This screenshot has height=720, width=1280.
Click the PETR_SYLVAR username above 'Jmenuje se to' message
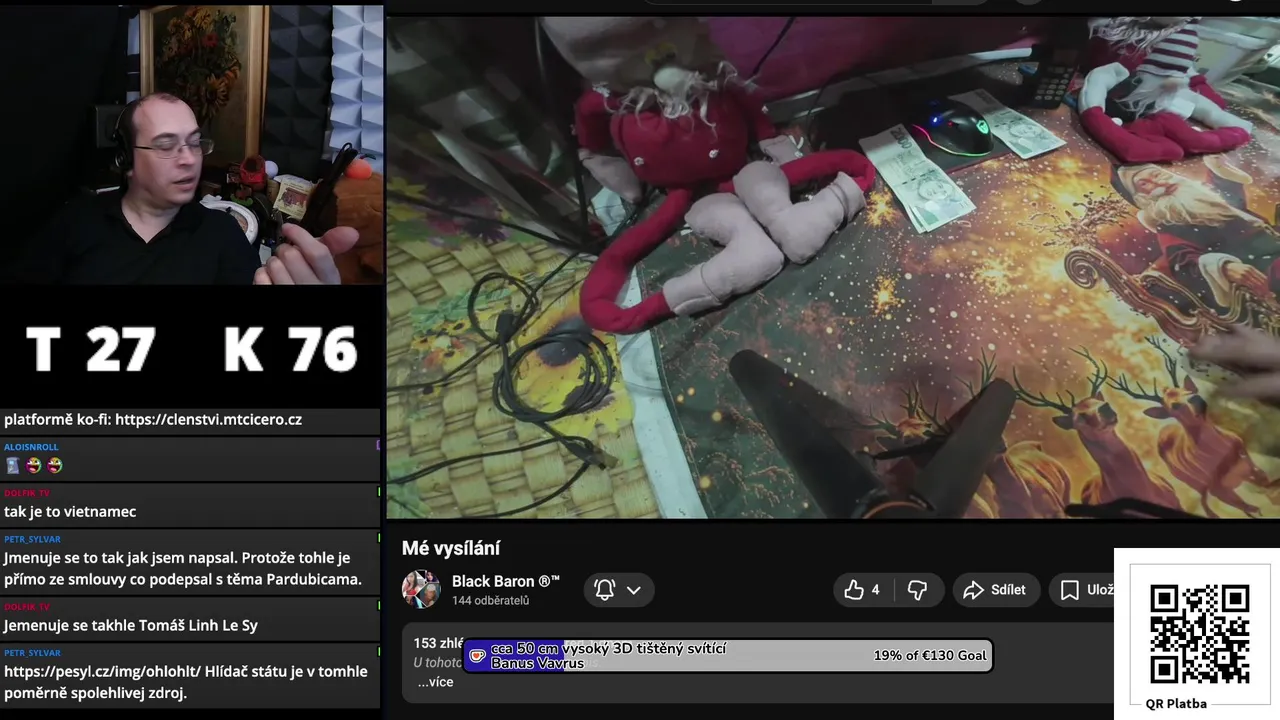[x=32, y=539]
